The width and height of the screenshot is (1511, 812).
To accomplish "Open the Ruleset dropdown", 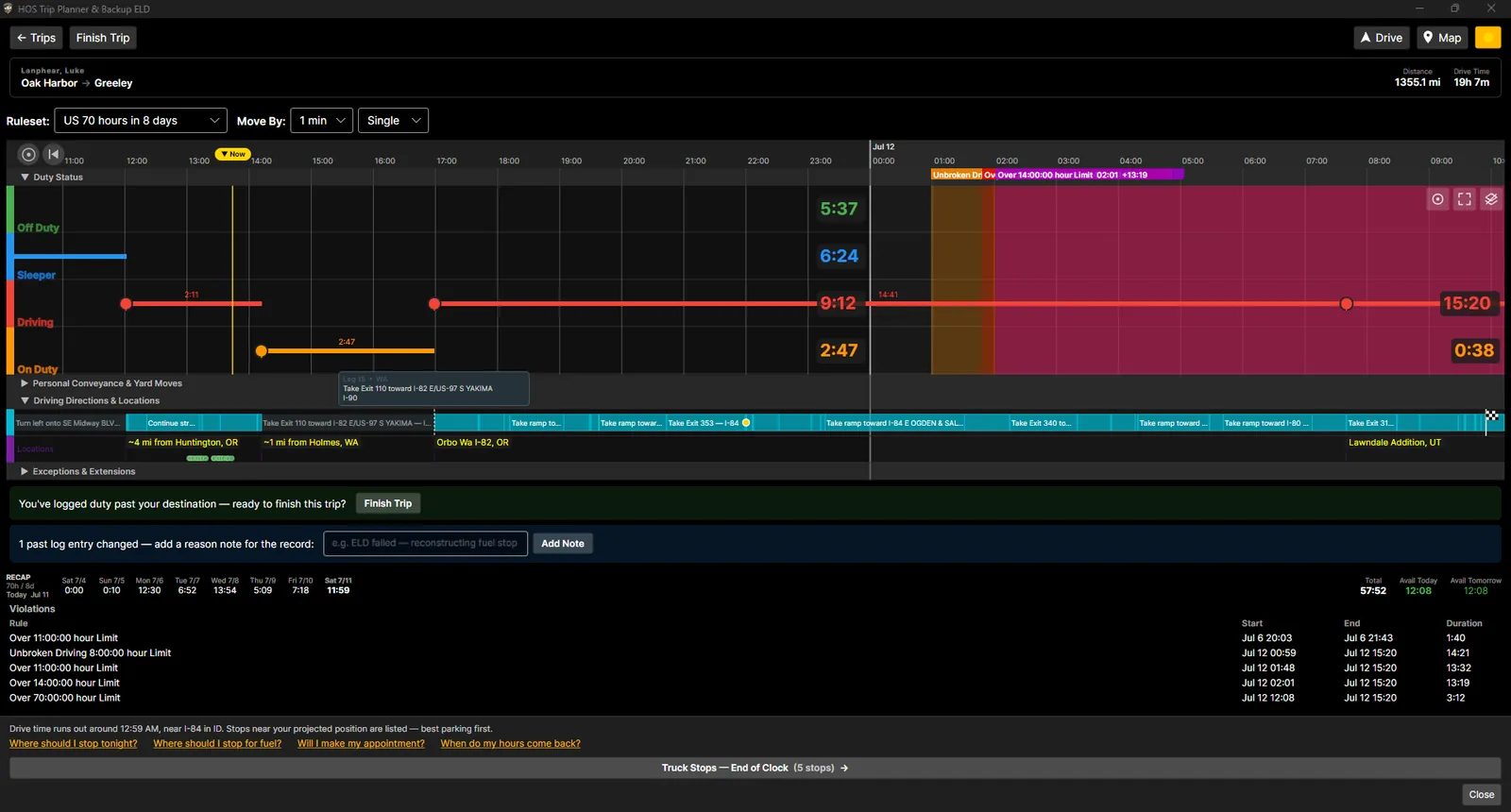I will [x=141, y=121].
